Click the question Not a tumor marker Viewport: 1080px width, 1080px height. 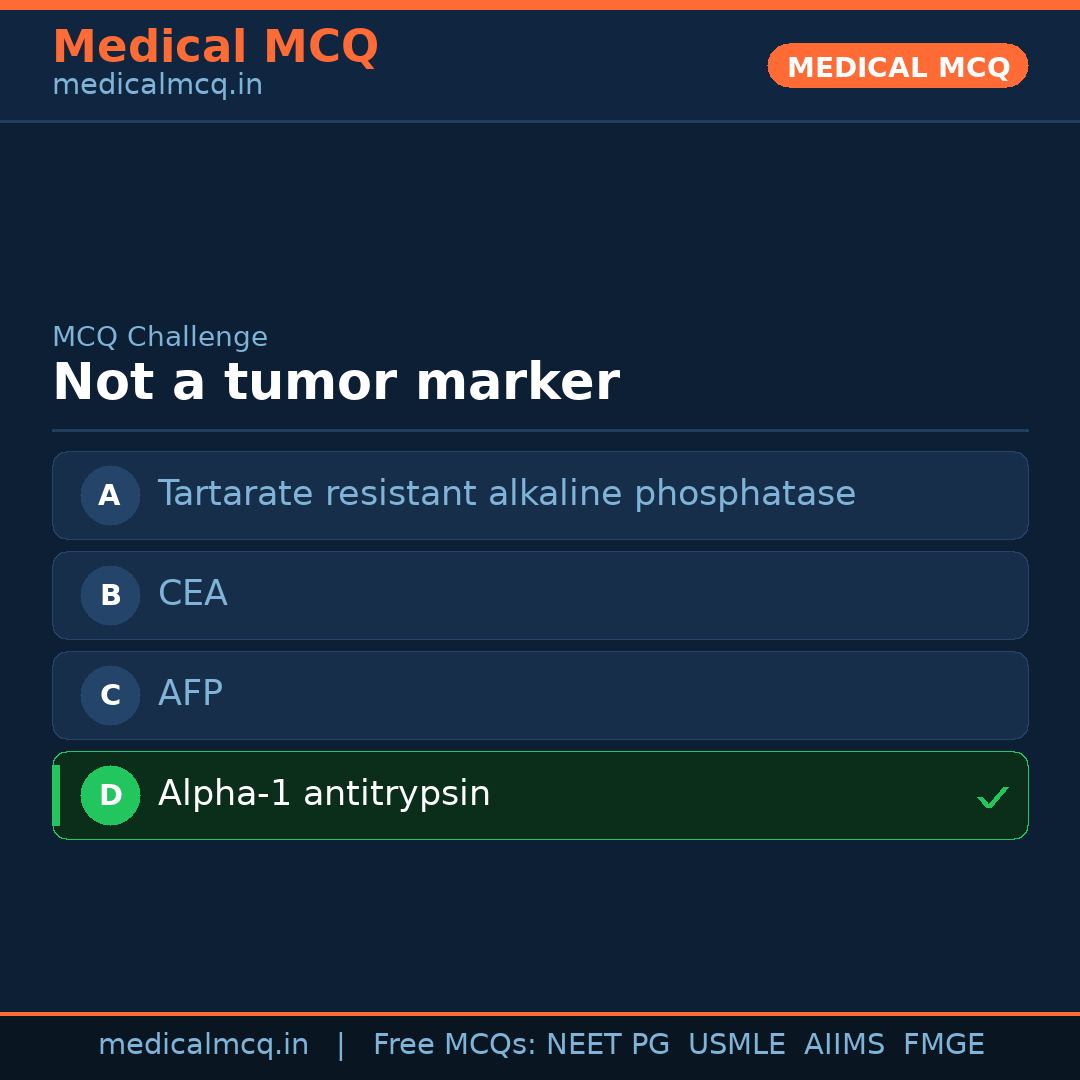tap(336, 383)
